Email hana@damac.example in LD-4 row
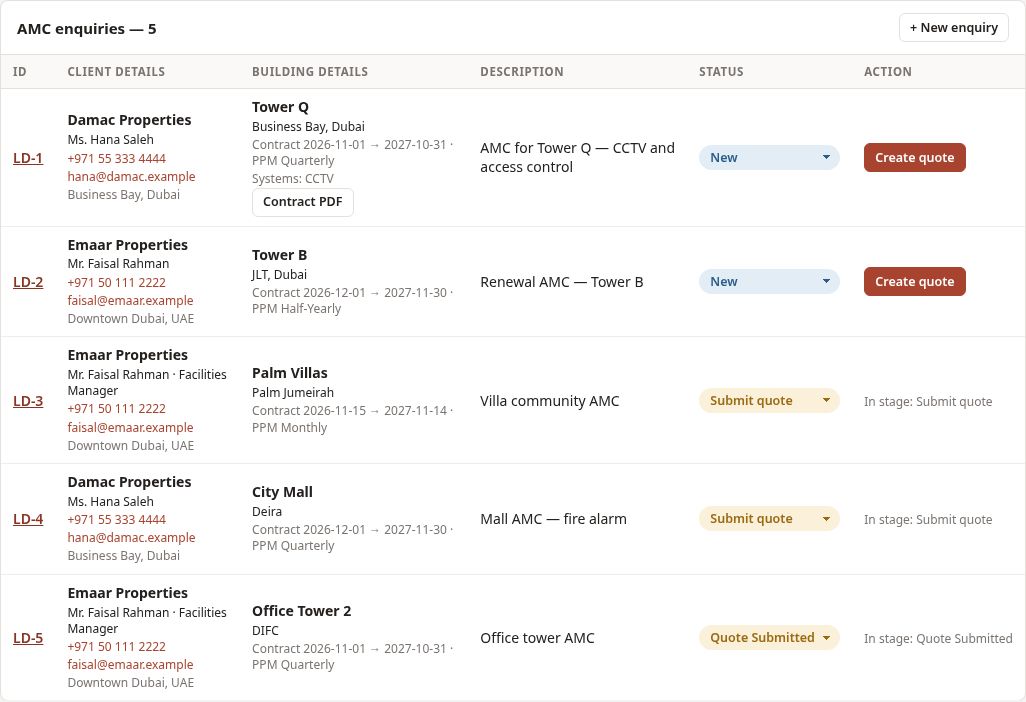The height and width of the screenshot is (702, 1026). 132,538
